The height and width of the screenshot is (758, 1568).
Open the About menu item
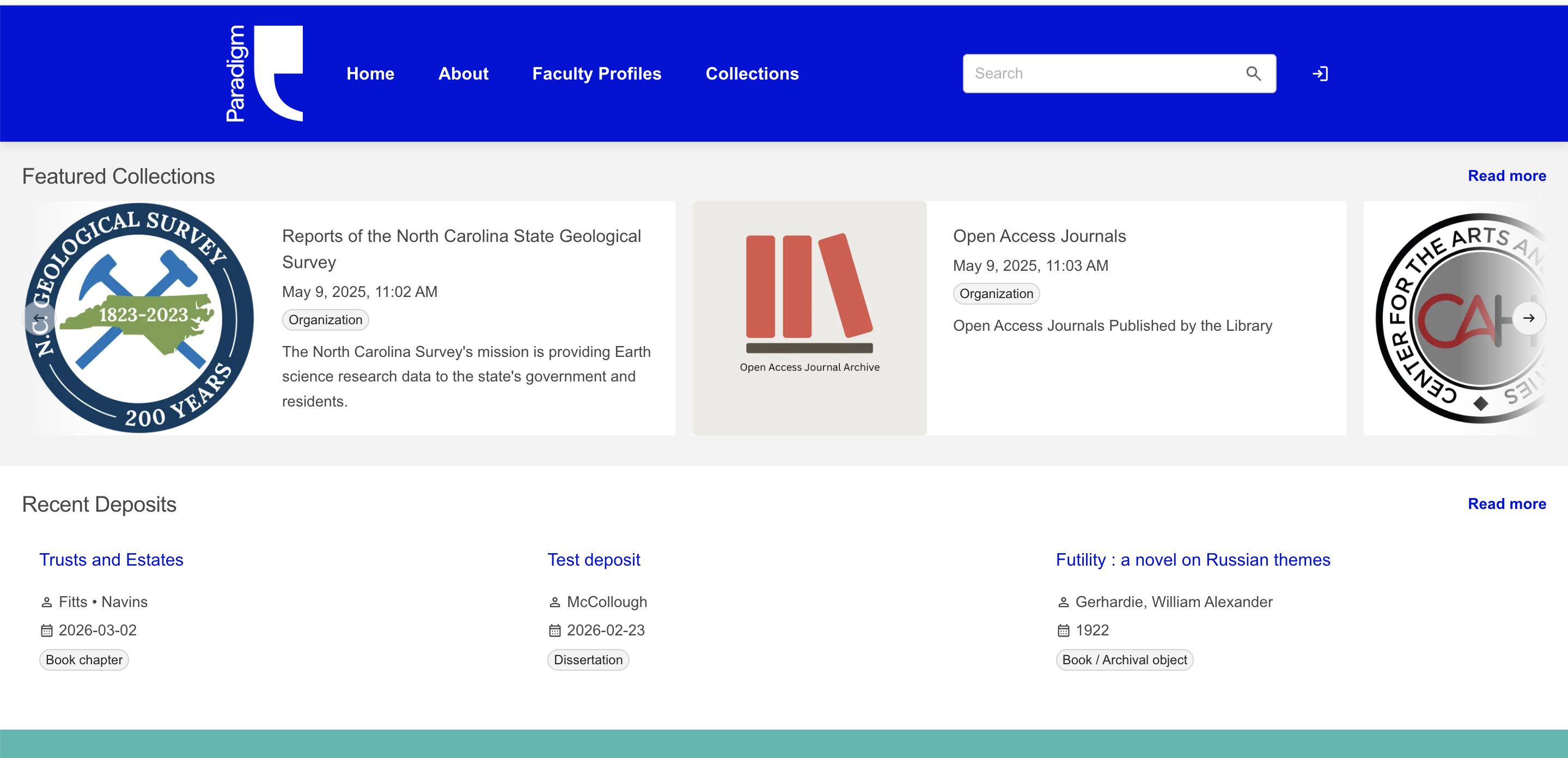click(462, 74)
